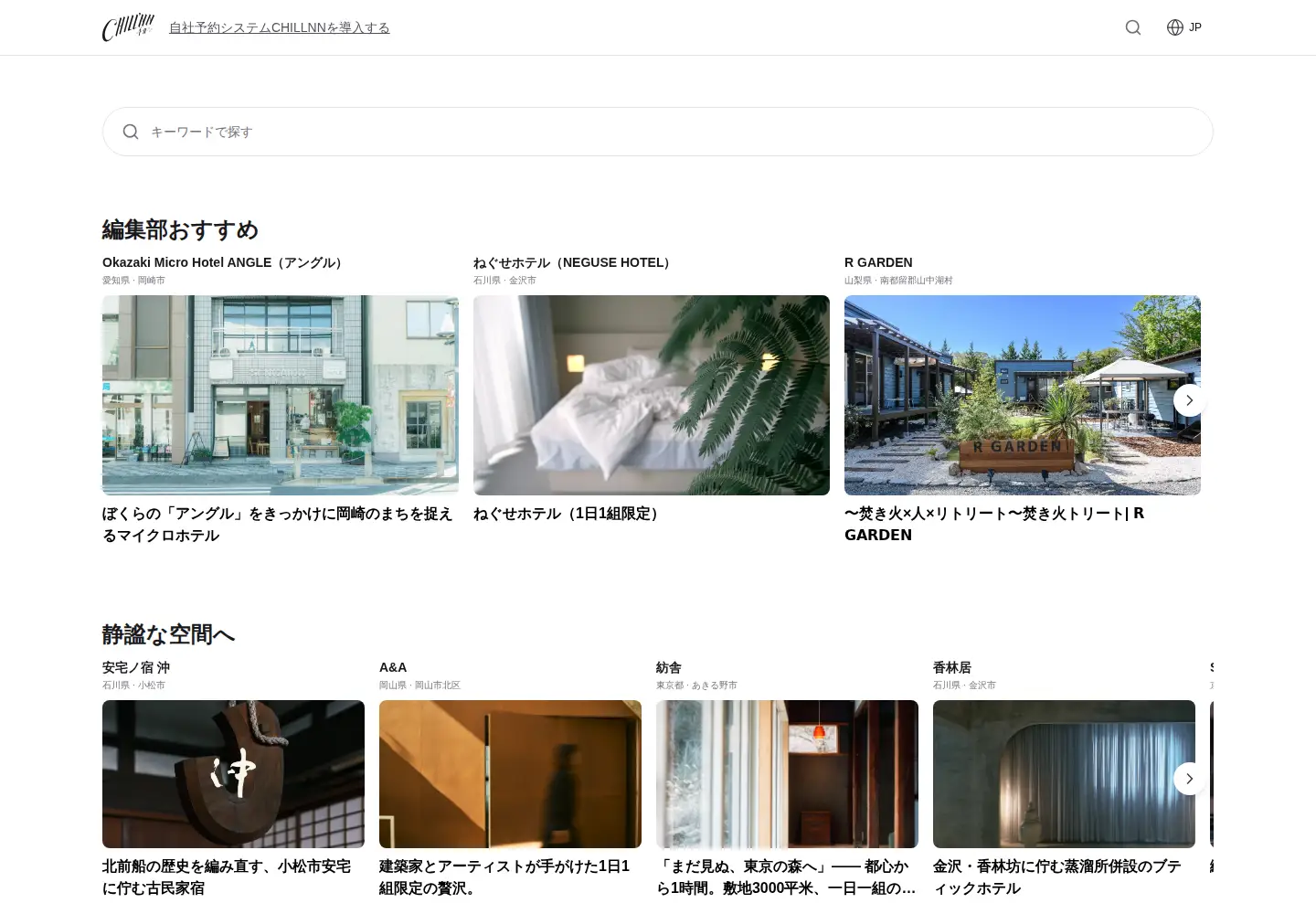Click the magnifier icon inside keyword search
This screenshot has width=1316, height=914.
[x=131, y=132]
